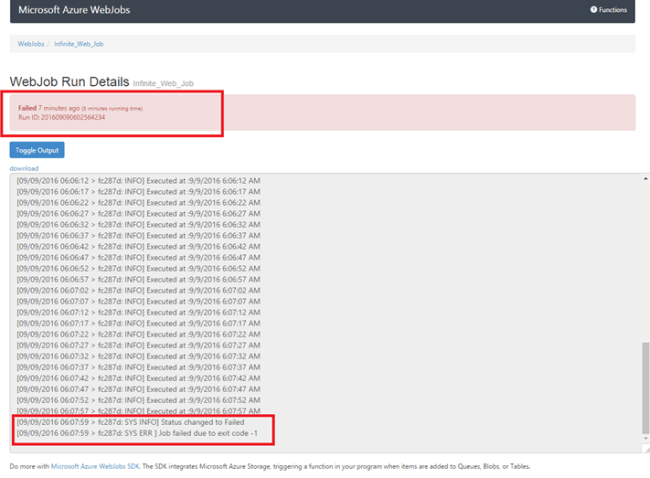Click log line executed at 6:06:52 AM

138,269
